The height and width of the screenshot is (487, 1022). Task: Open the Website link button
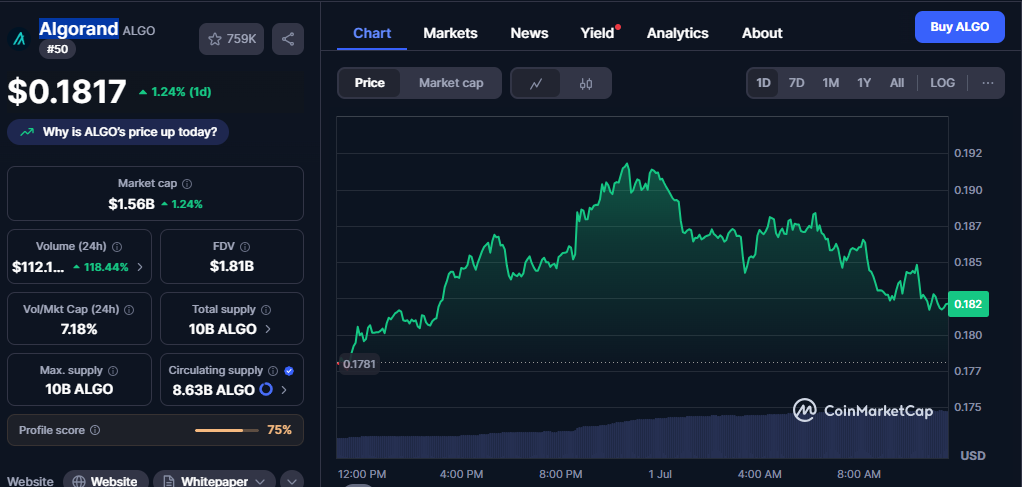(x=106, y=480)
